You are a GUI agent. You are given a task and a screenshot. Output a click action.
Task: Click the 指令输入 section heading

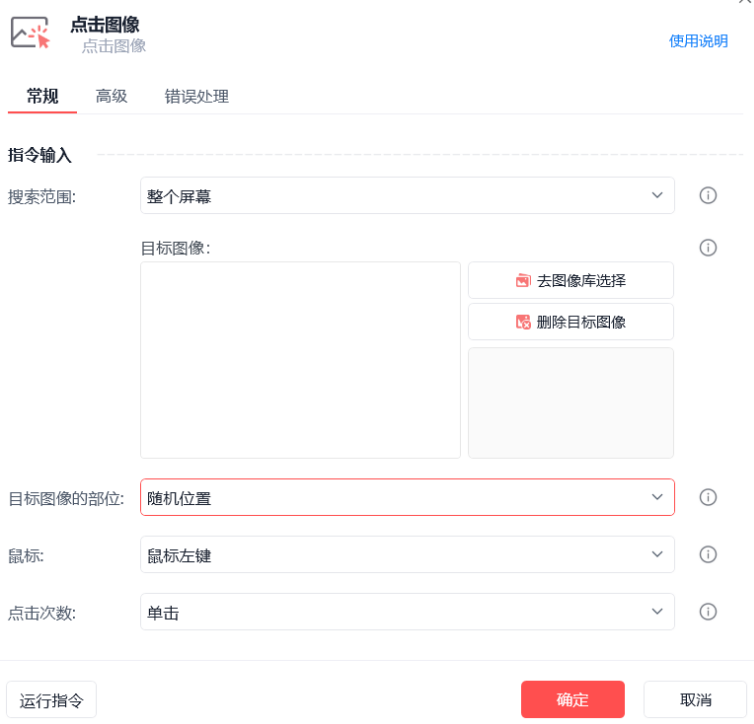40,155
